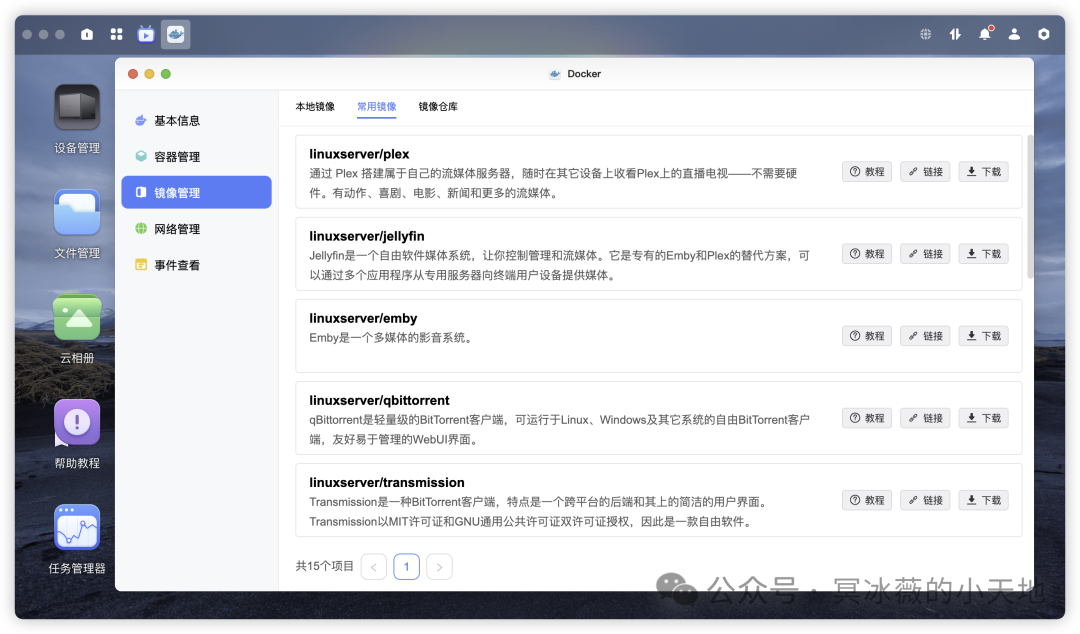
Task: Open the app grid launcher icon
Action: click(116, 34)
